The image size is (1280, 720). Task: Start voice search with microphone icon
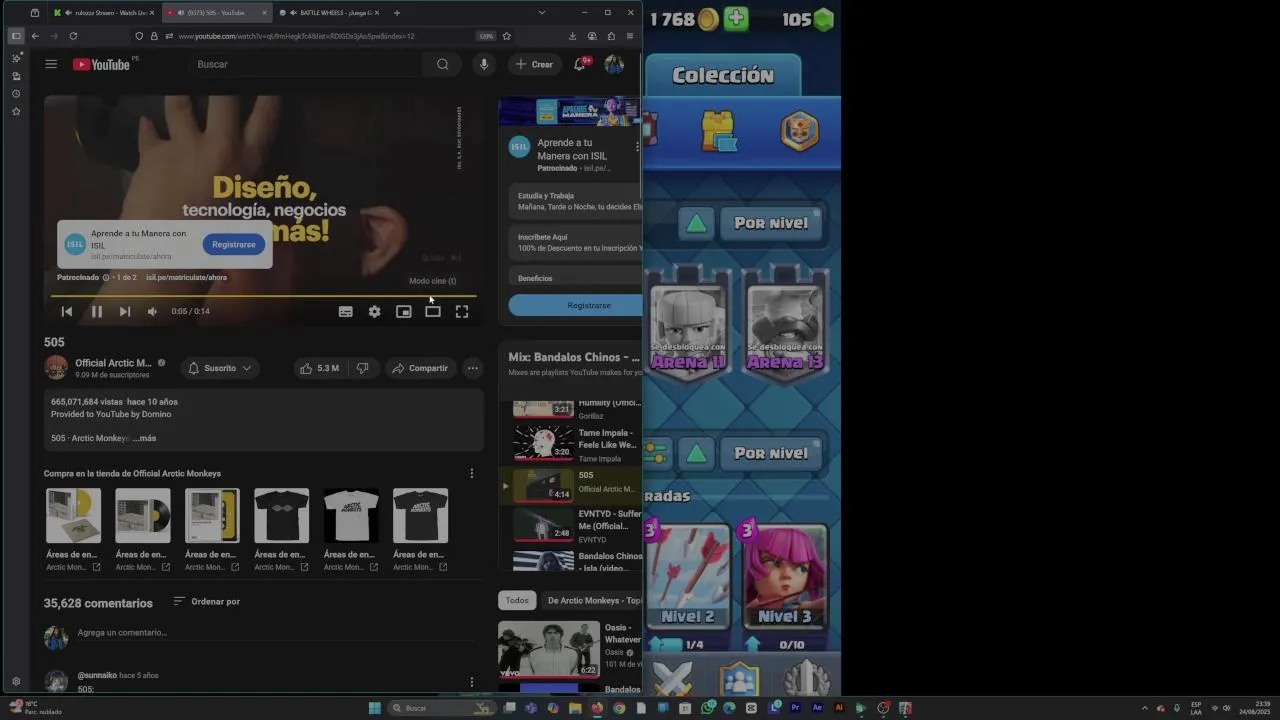point(484,64)
